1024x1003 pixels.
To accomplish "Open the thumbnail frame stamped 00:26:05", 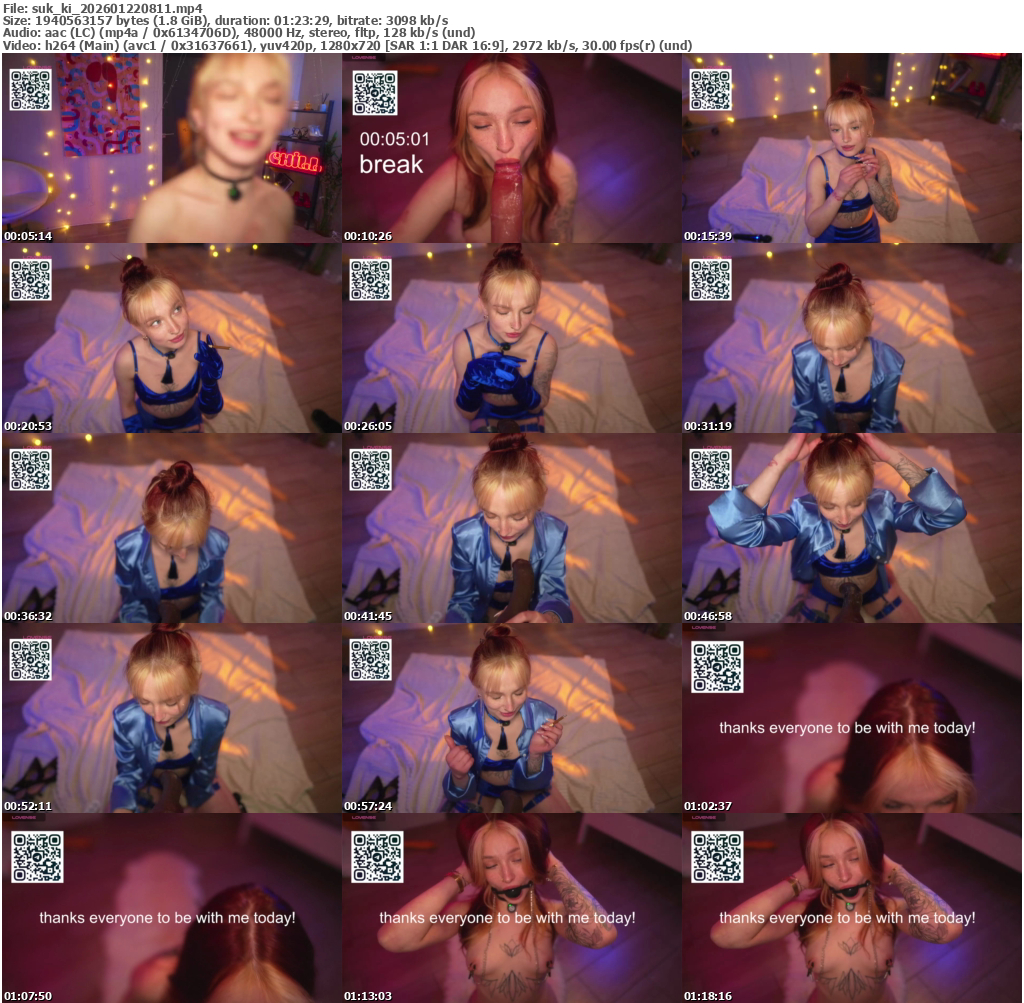I will (x=512, y=338).
